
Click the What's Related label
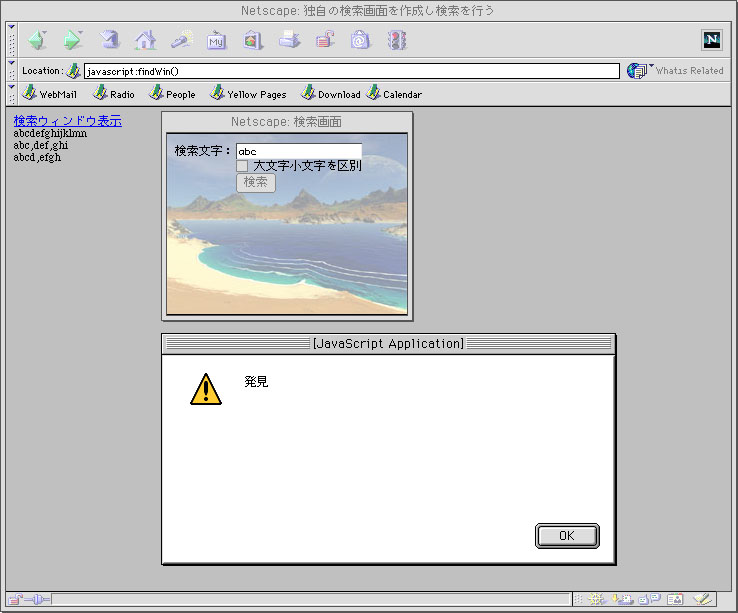point(690,71)
